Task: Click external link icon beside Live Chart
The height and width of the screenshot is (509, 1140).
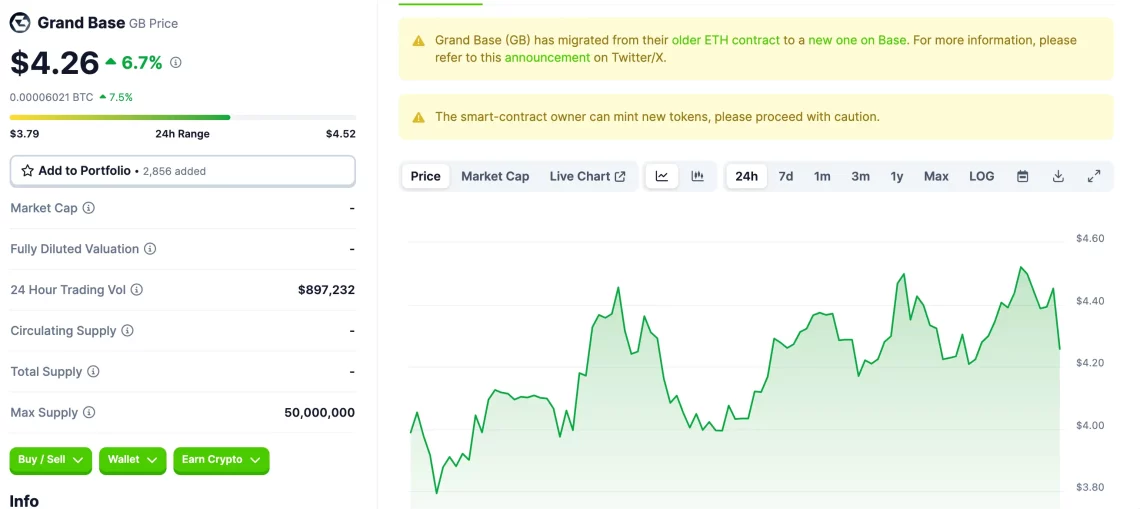Action: coord(620,176)
